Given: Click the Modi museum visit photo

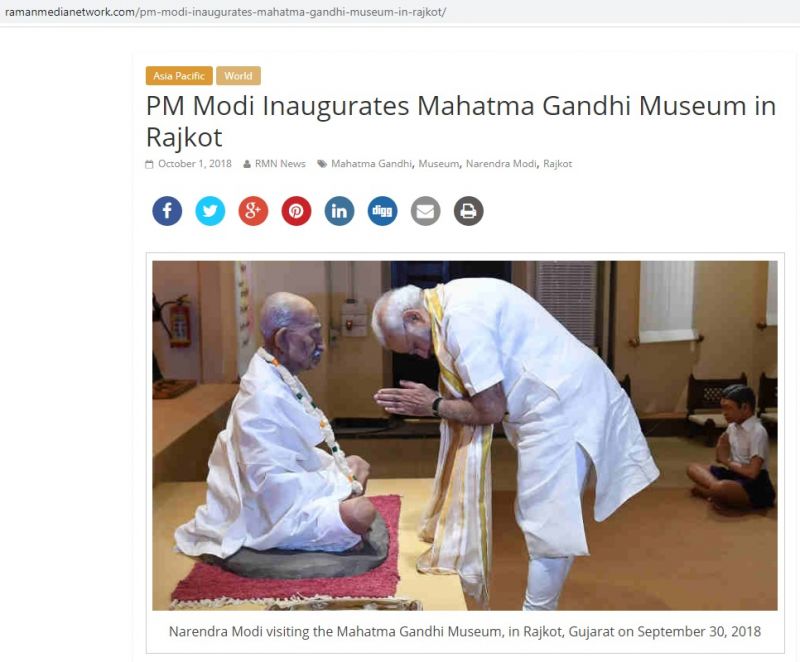Looking at the screenshot, I should coord(465,436).
